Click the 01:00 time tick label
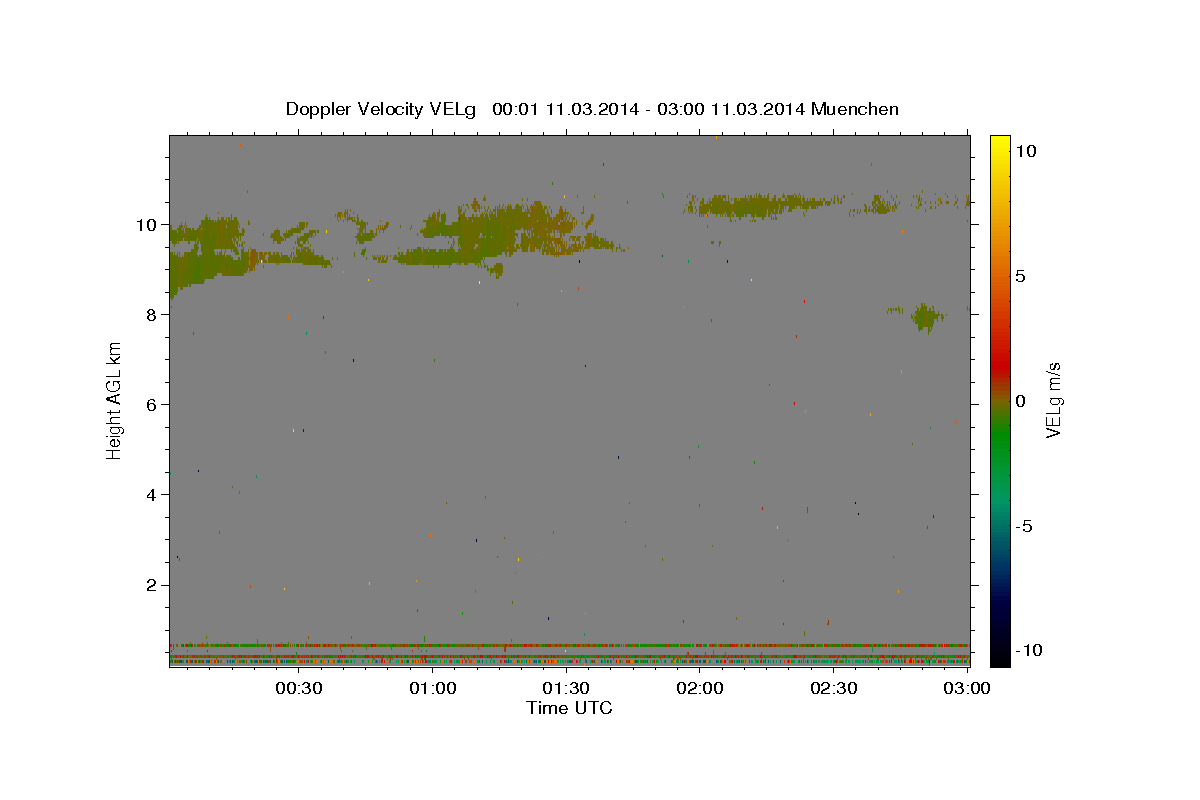Screen dimensions: 1200x800 [x=433, y=688]
